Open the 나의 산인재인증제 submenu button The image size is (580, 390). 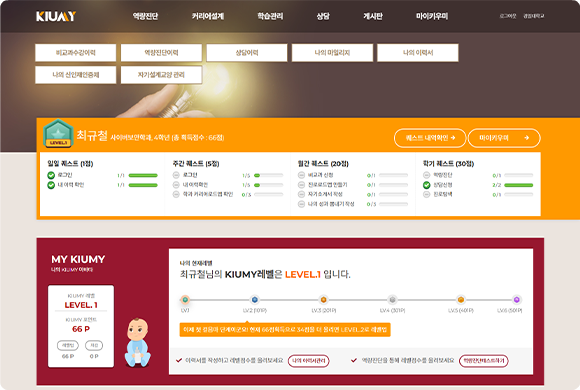click(x=76, y=75)
